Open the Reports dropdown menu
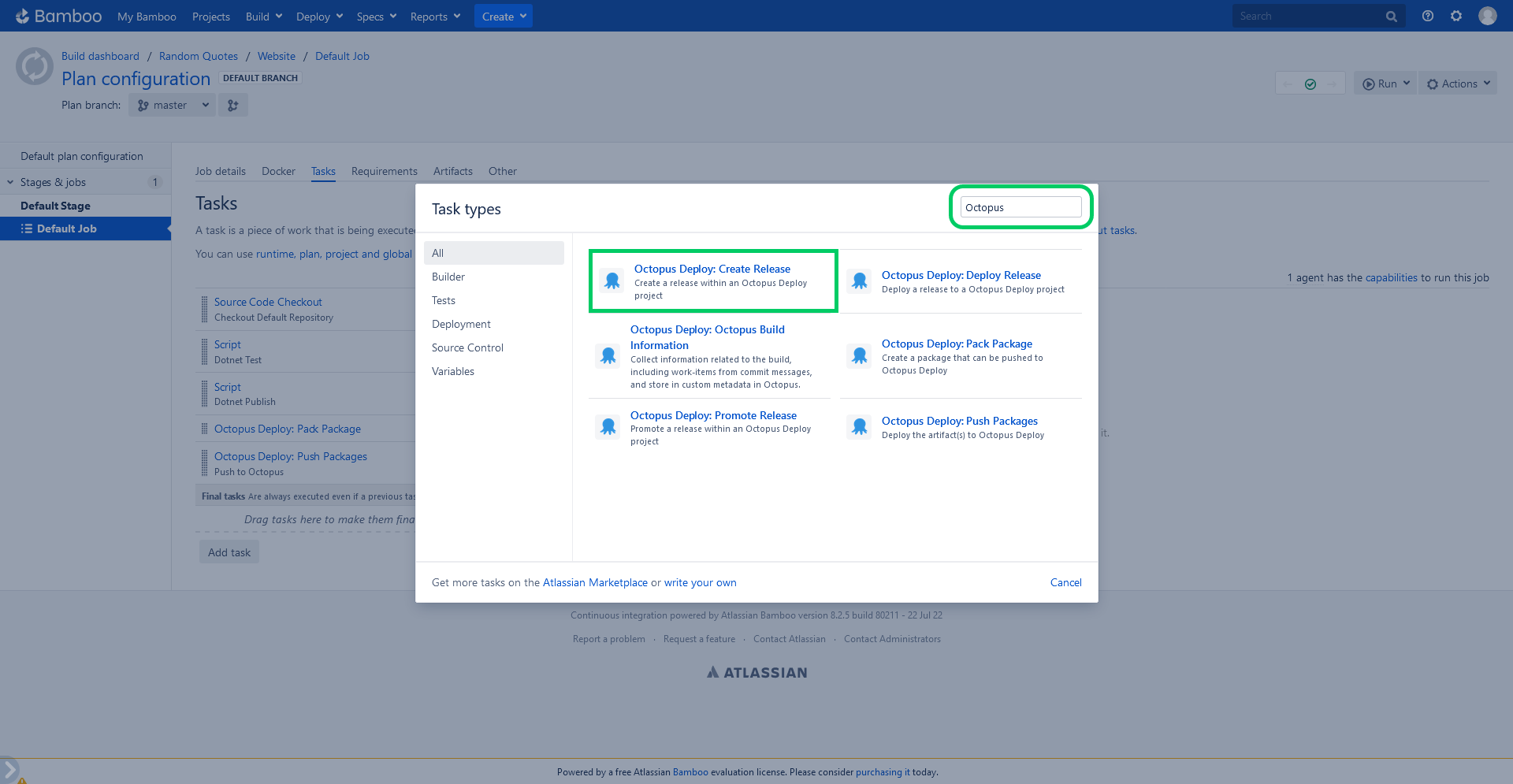This screenshot has width=1513, height=784. 435,17
